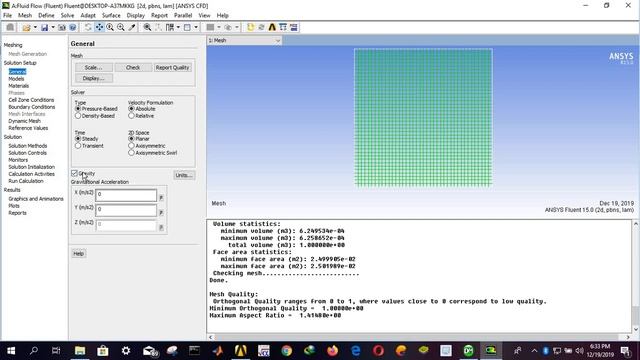Open the Solve menu
Screen dimensions: 640x360
point(67,16)
